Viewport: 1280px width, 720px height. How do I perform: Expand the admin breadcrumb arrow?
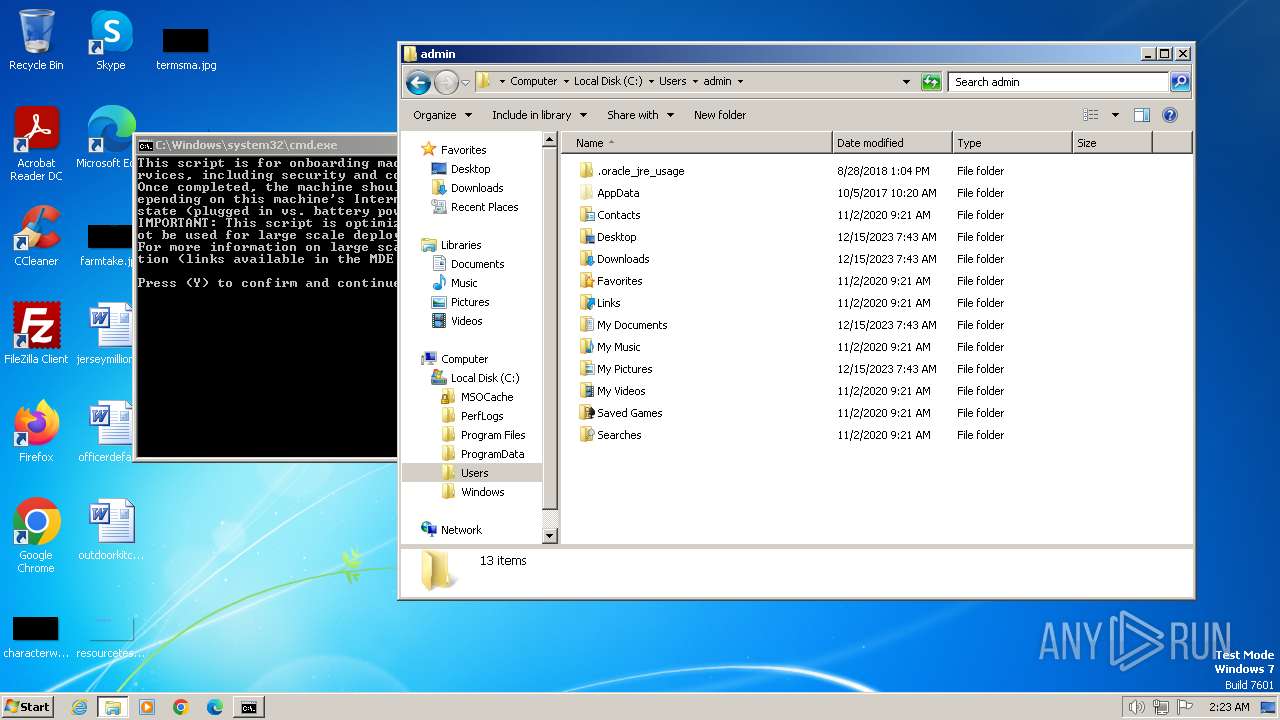tap(740, 82)
